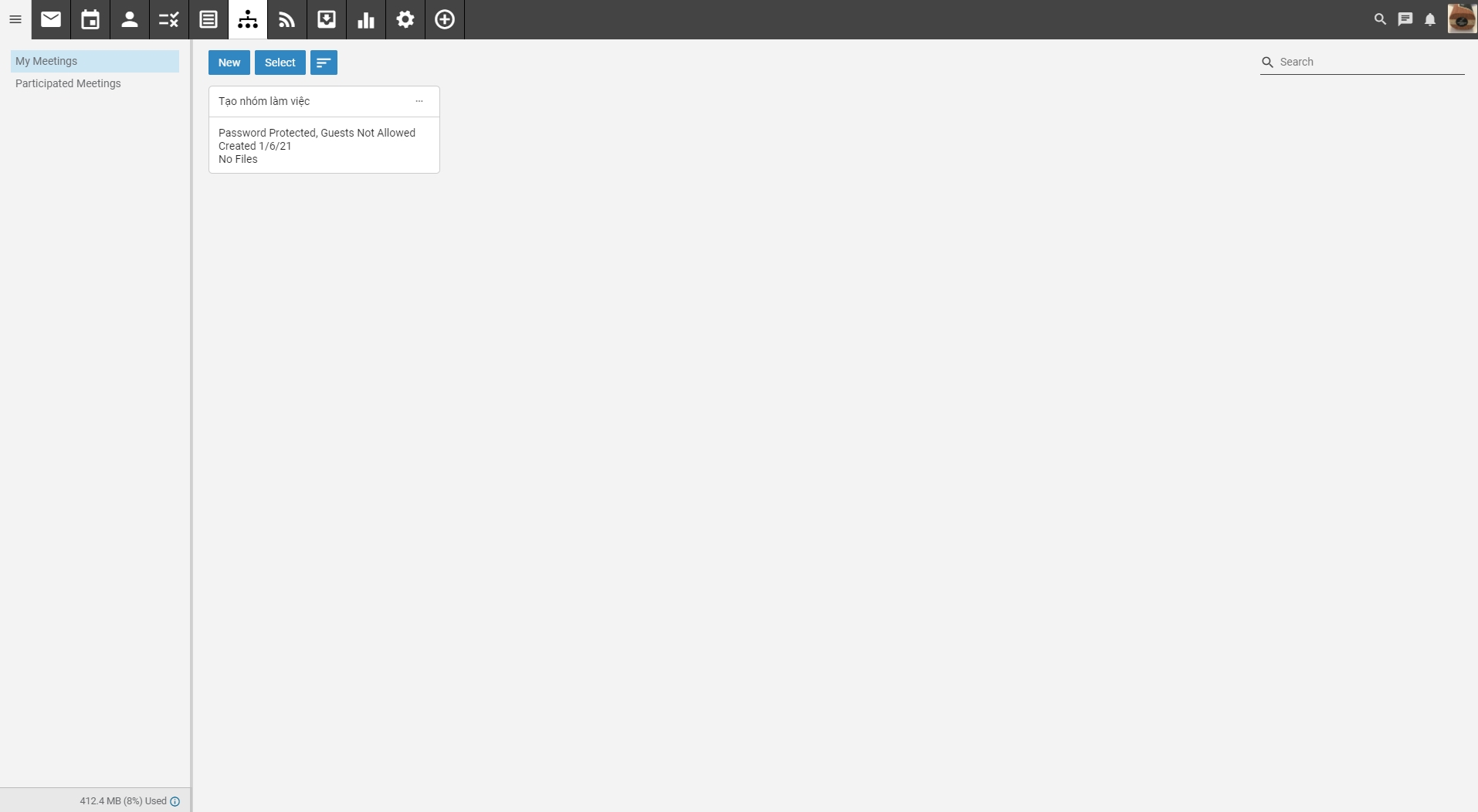Open notifications bell icon

pos(1430,19)
